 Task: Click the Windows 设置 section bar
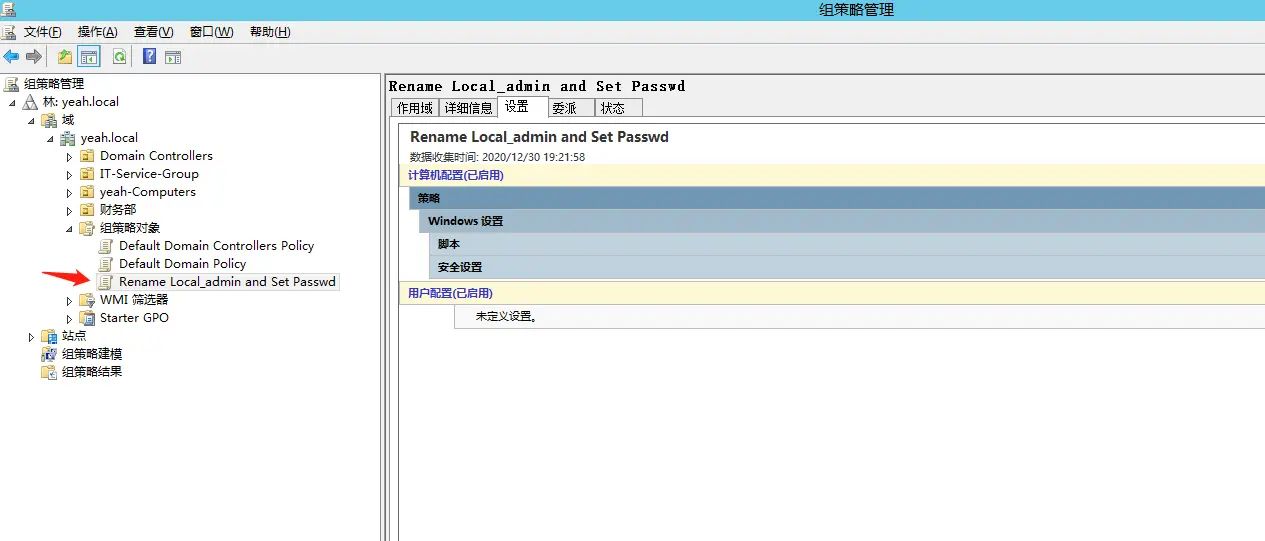pyautogui.click(x=842, y=221)
